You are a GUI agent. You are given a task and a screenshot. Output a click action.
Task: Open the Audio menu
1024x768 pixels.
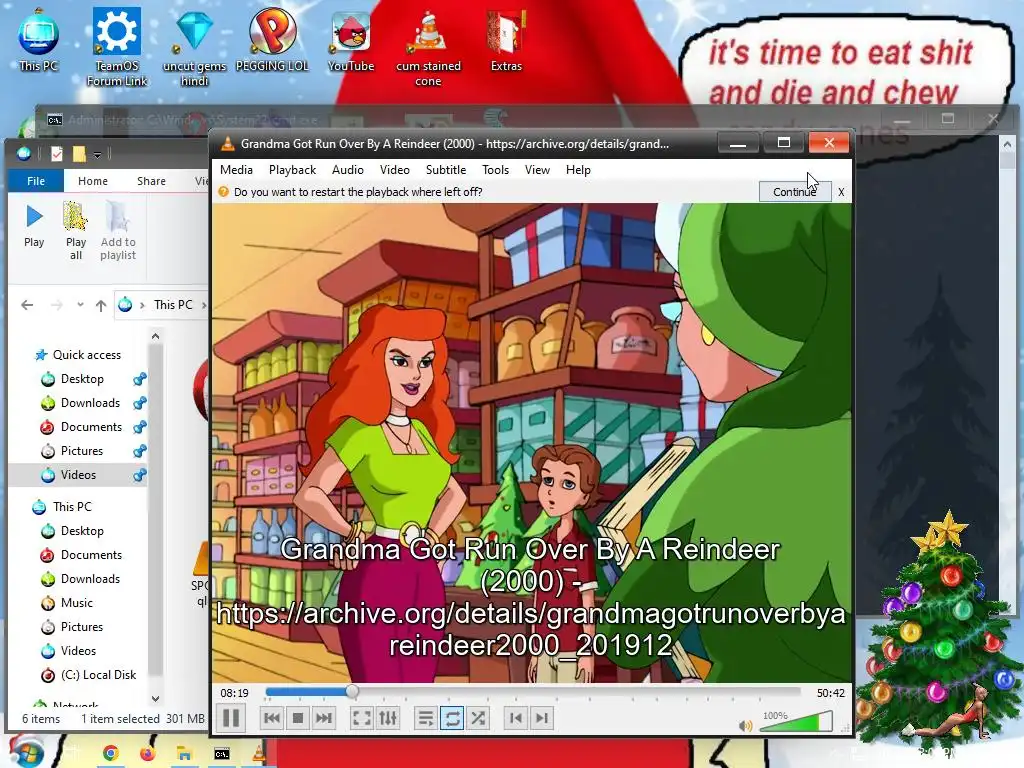tap(347, 170)
